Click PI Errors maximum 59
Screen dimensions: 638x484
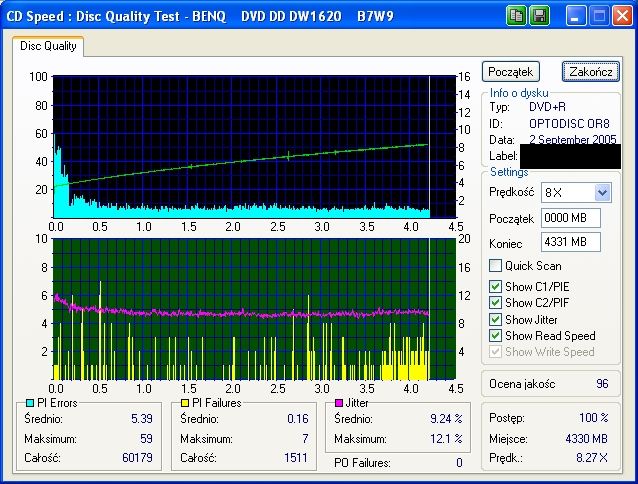pos(146,438)
